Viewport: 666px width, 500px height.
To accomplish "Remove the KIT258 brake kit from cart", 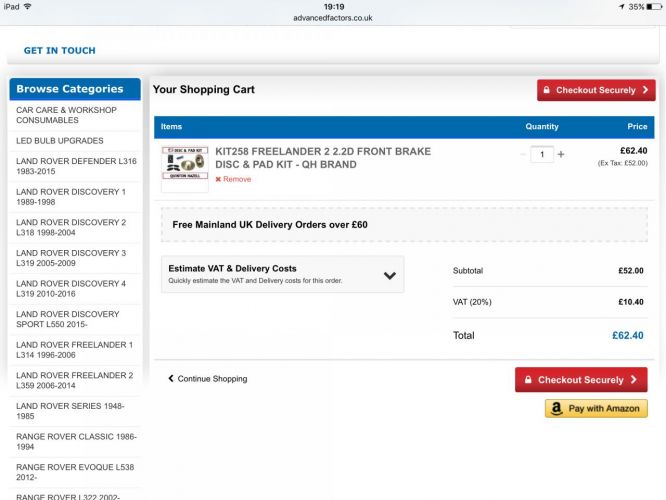I will (233, 179).
